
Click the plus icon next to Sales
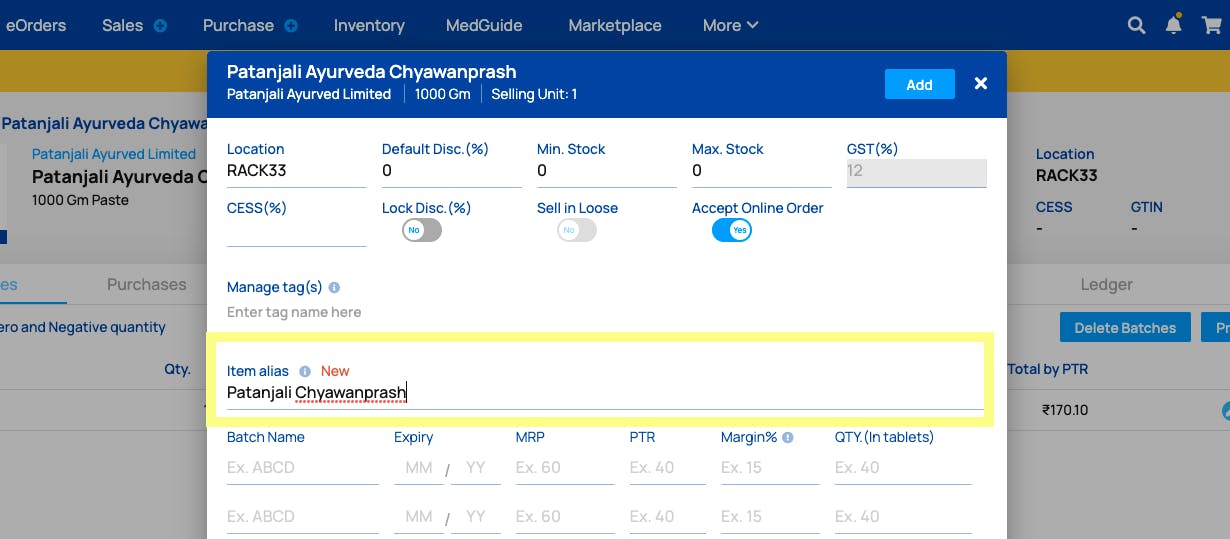pyautogui.click(x=160, y=26)
